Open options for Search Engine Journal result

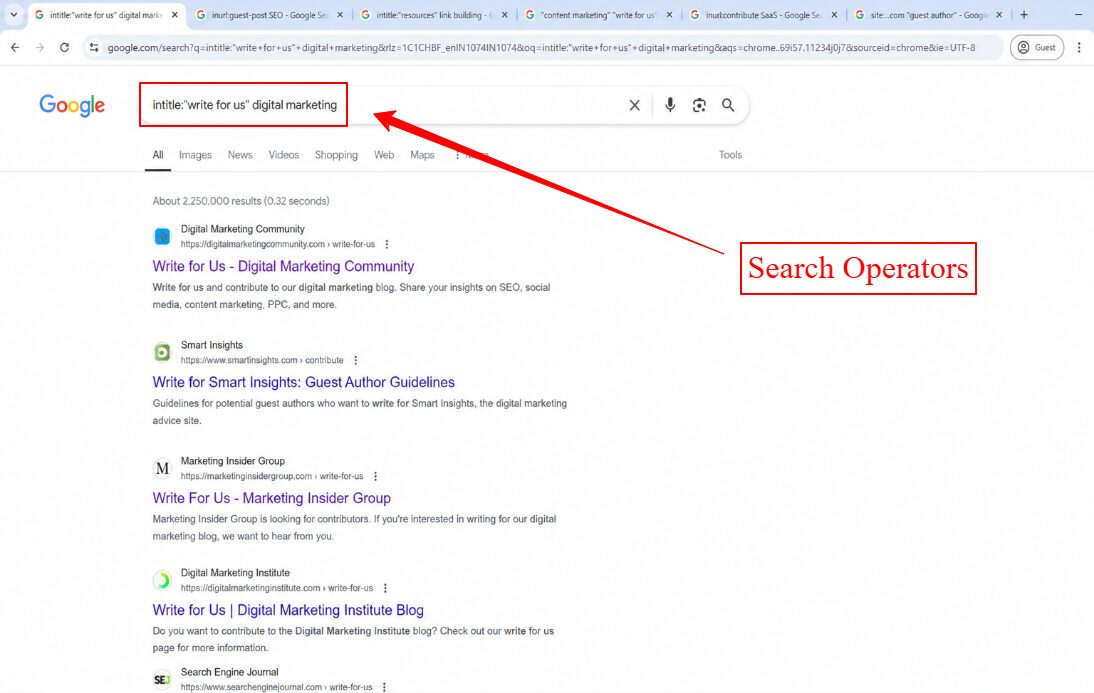click(384, 687)
